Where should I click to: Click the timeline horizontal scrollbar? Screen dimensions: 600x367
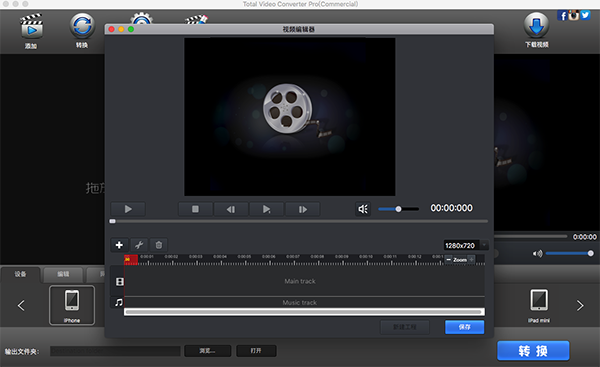coord(304,312)
